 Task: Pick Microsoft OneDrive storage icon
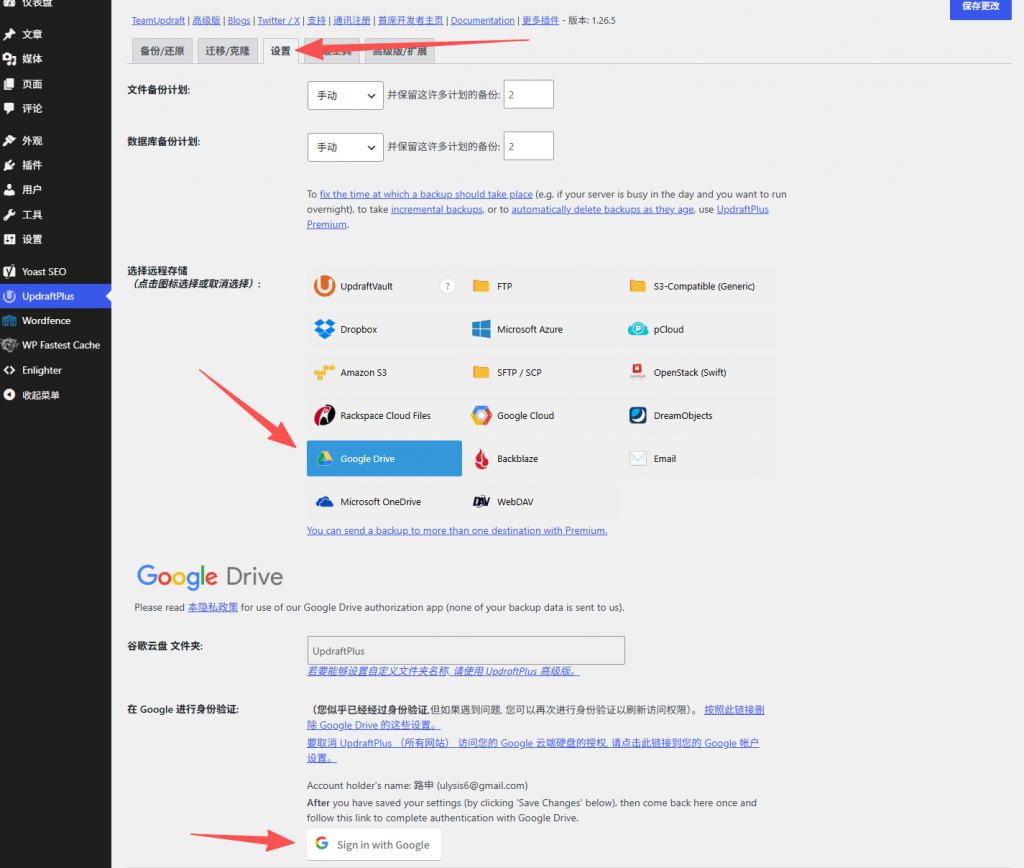click(324, 502)
